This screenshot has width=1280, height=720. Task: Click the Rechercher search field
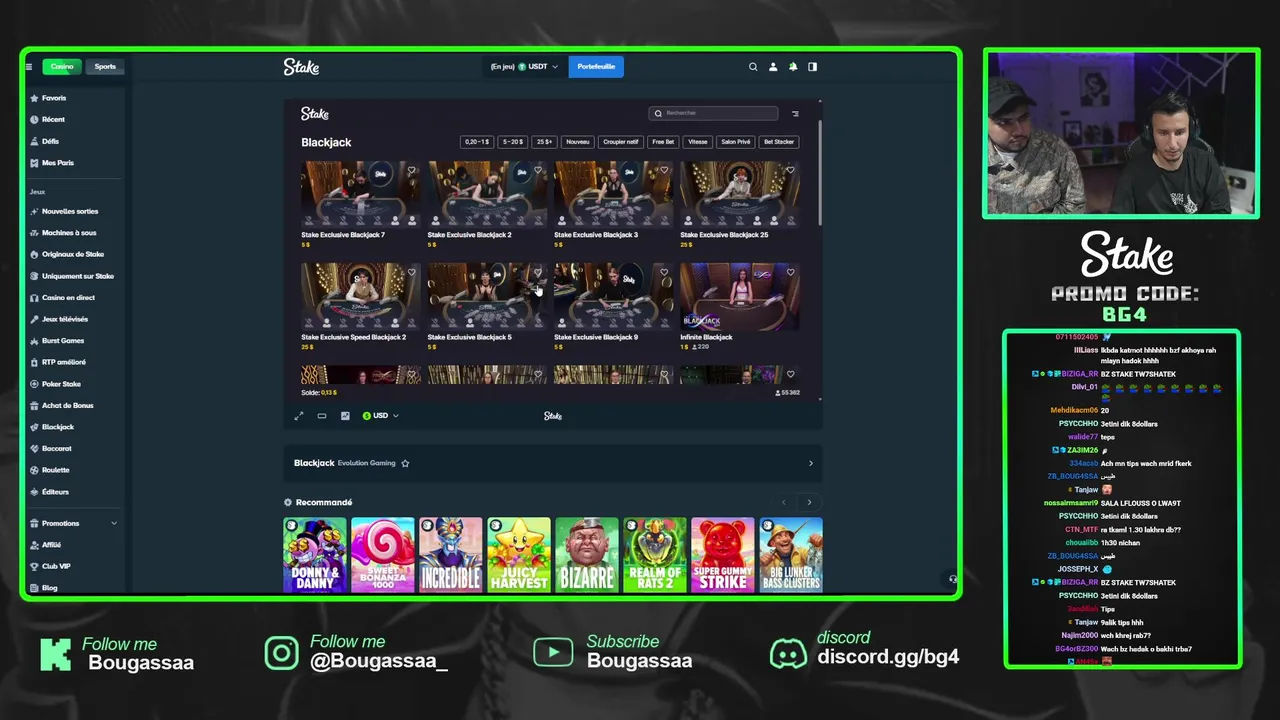pyautogui.click(x=713, y=113)
